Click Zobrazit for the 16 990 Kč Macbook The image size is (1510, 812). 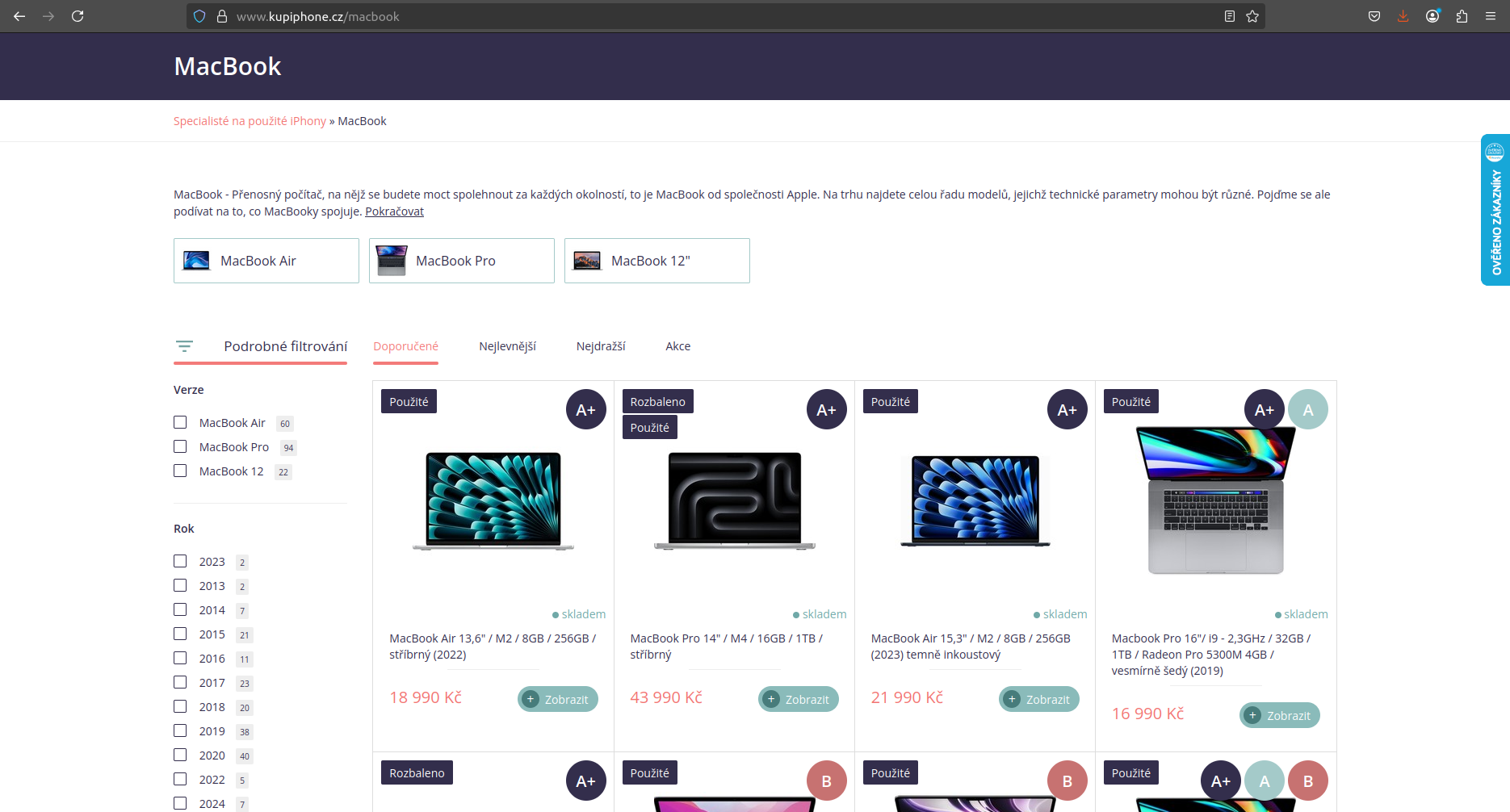(1280, 715)
